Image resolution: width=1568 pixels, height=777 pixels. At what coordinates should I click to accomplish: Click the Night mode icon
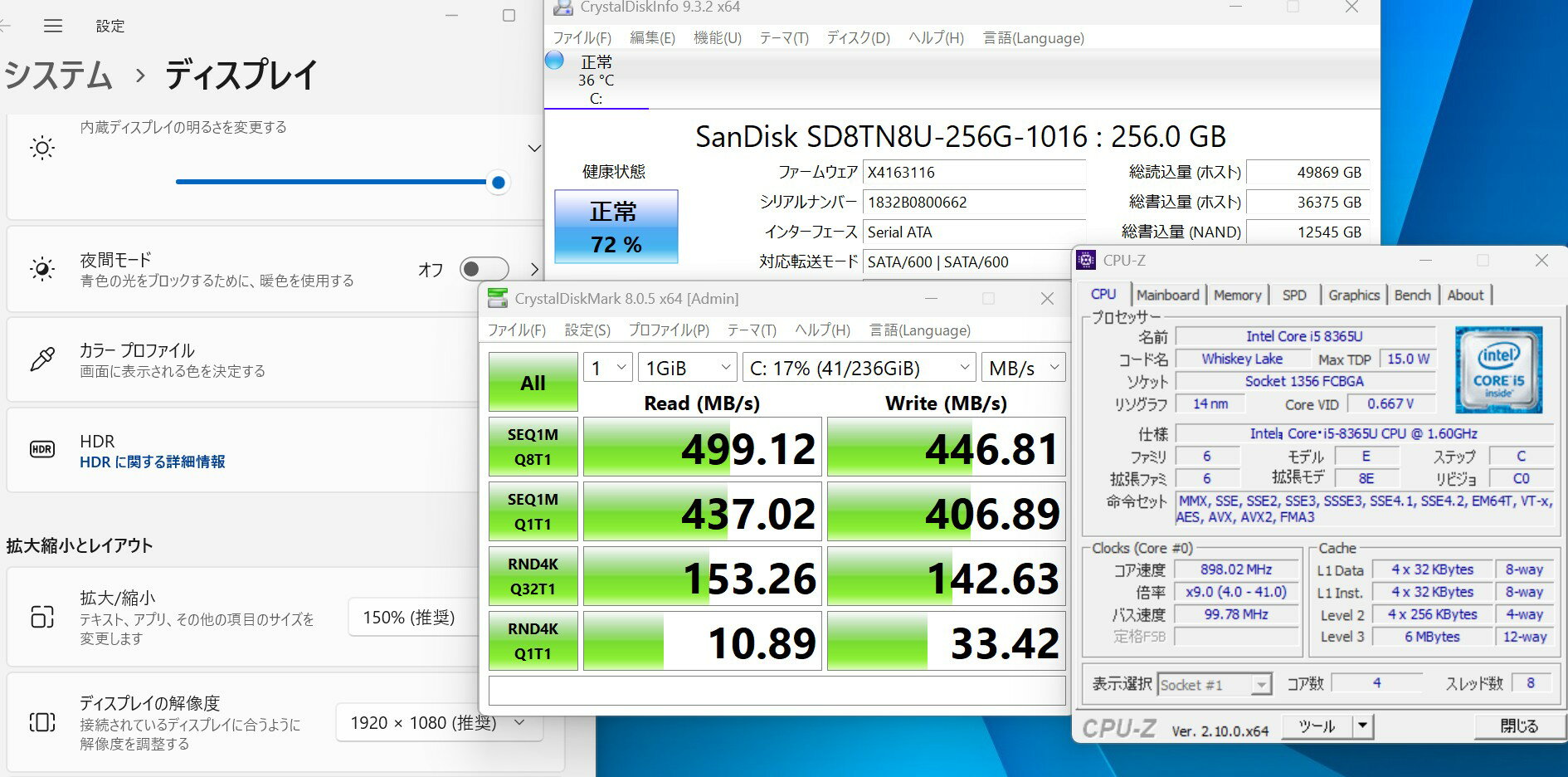click(x=42, y=269)
